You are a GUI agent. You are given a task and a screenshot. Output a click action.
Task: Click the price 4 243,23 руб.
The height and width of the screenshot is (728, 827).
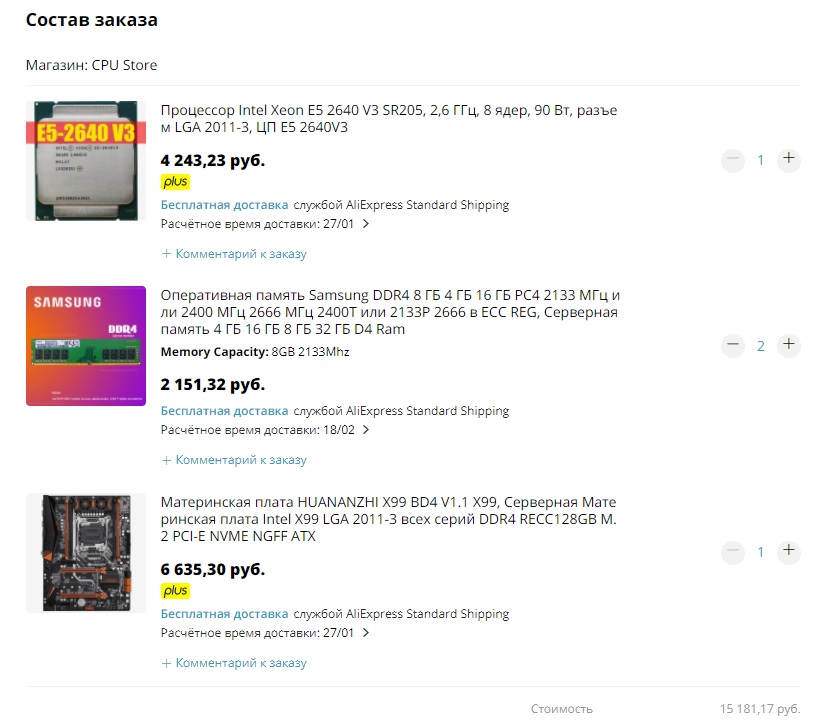pos(213,160)
